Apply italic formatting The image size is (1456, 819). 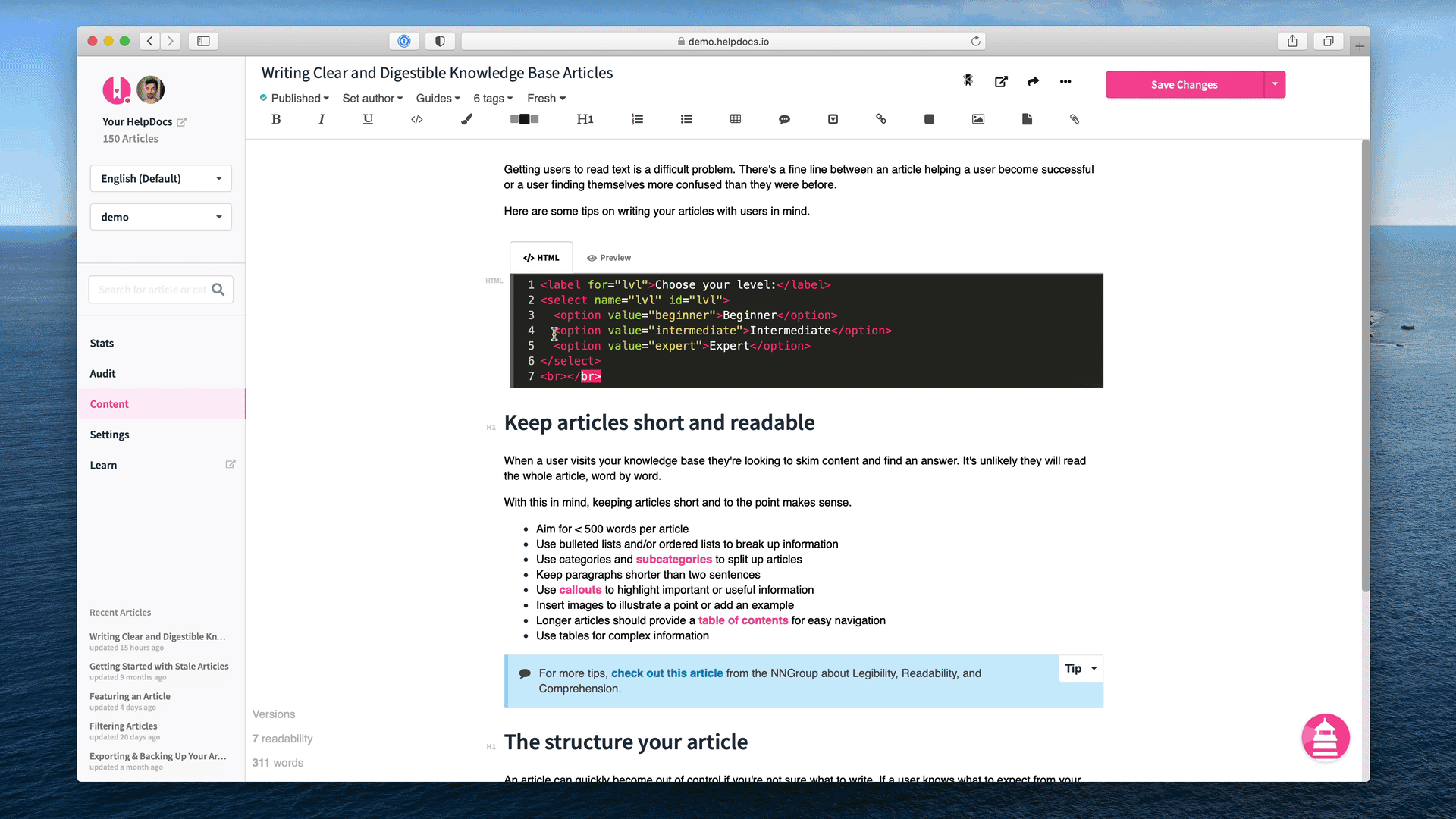click(x=322, y=119)
